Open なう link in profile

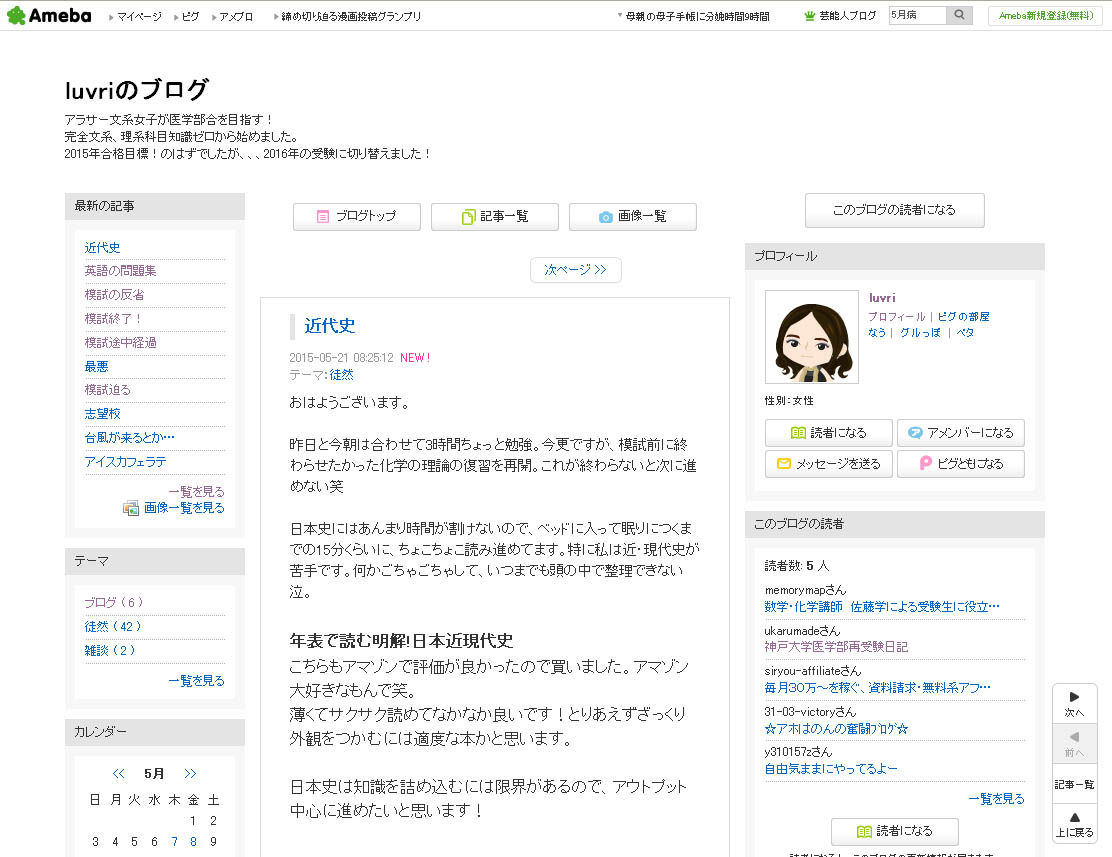pos(877,333)
